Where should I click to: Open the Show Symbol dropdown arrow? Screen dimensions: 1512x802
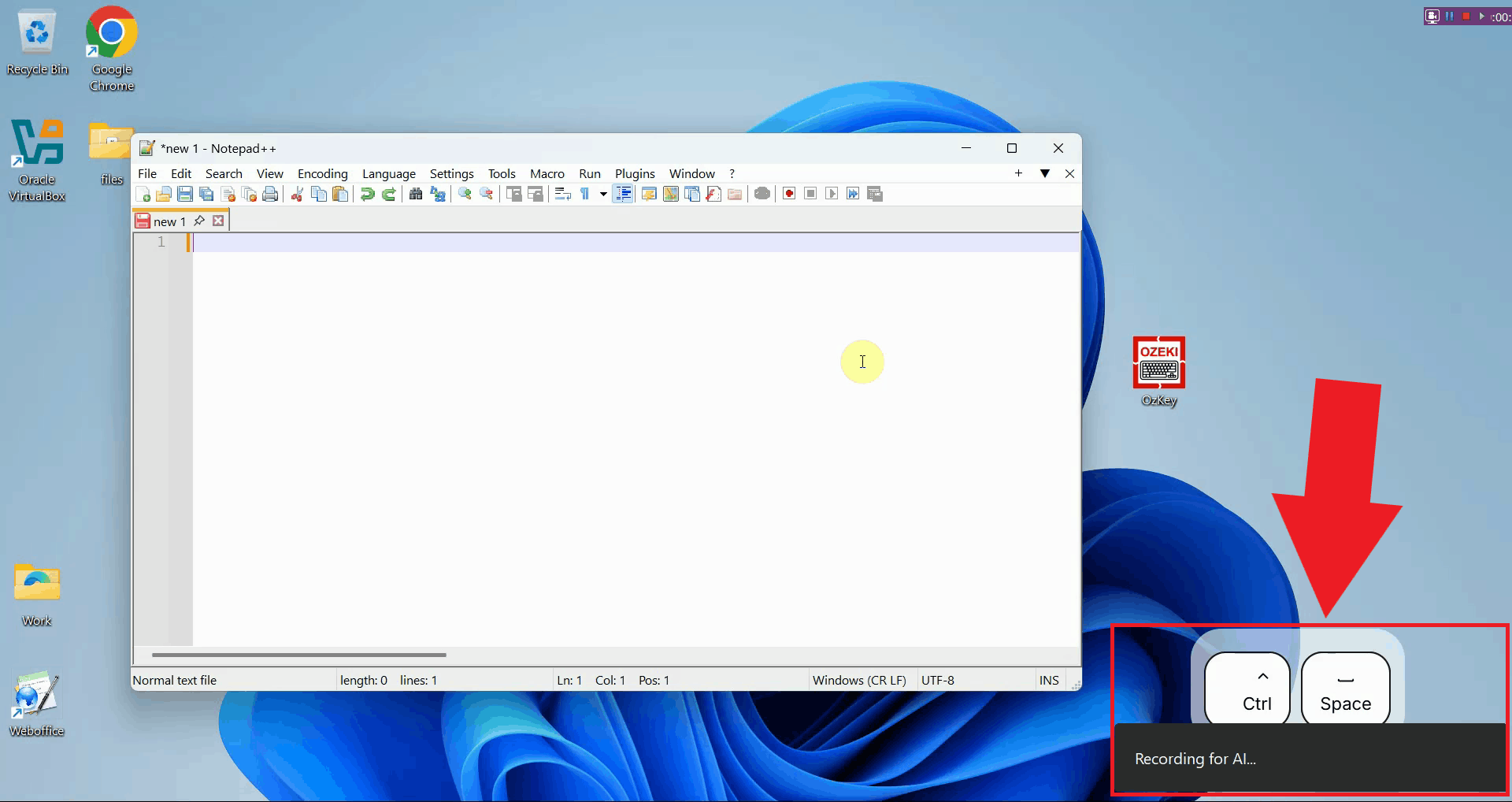point(602,194)
